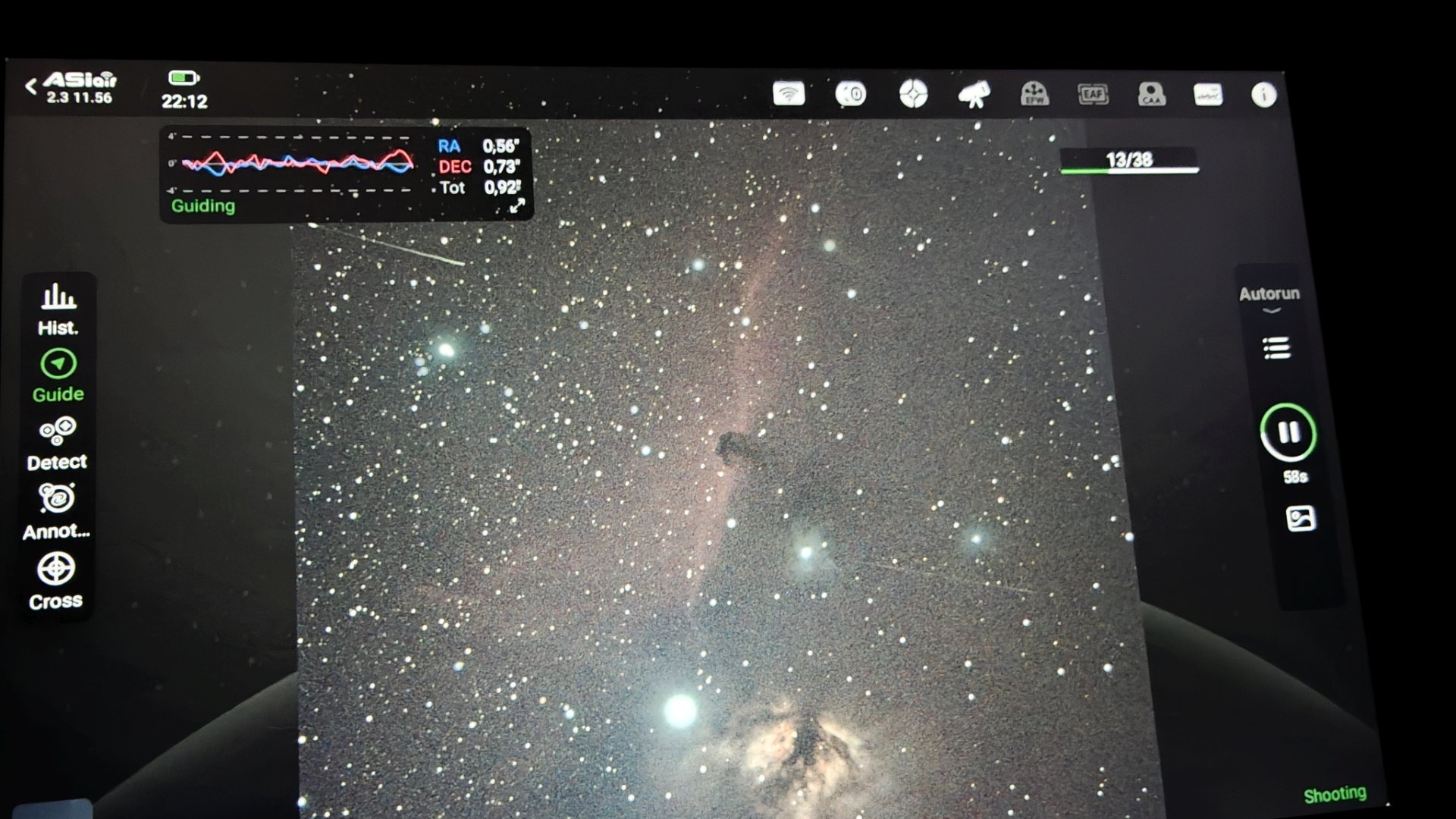The width and height of the screenshot is (1456, 819).
Task: Open the telescope mount settings icon
Action: click(x=974, y=94)
